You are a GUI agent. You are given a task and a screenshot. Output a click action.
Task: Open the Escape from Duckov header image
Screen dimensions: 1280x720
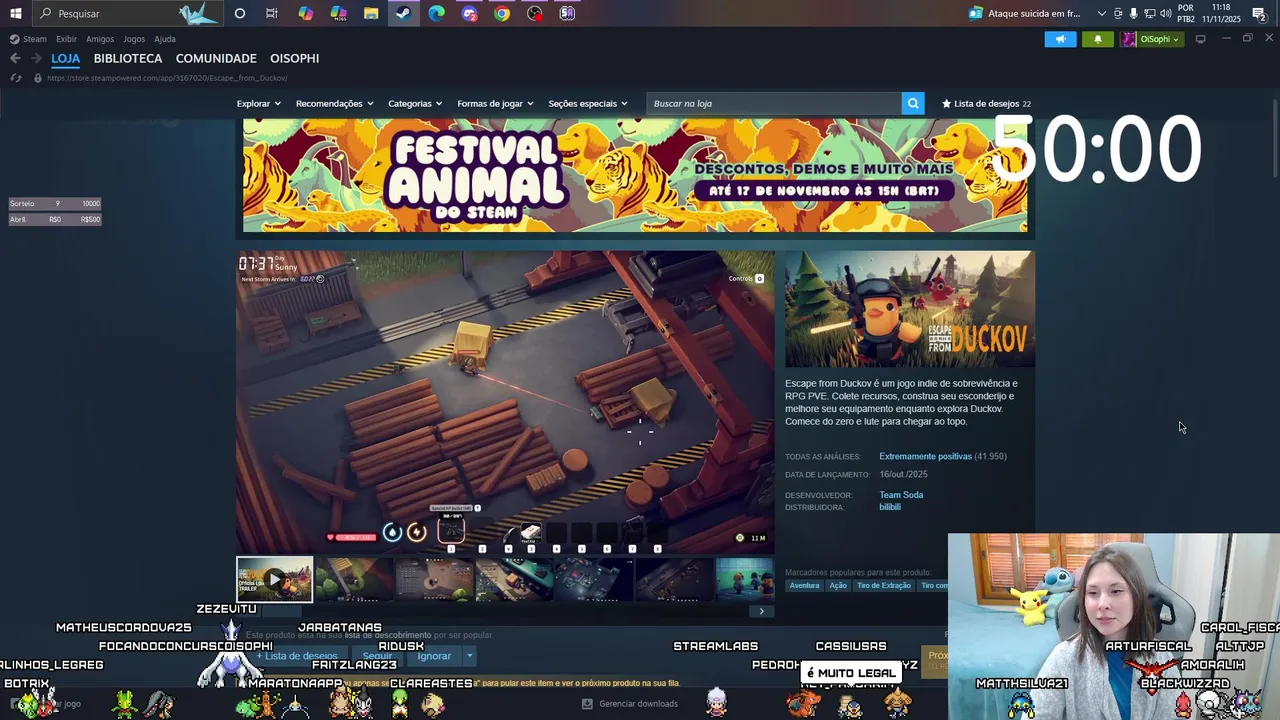(909, 309)
